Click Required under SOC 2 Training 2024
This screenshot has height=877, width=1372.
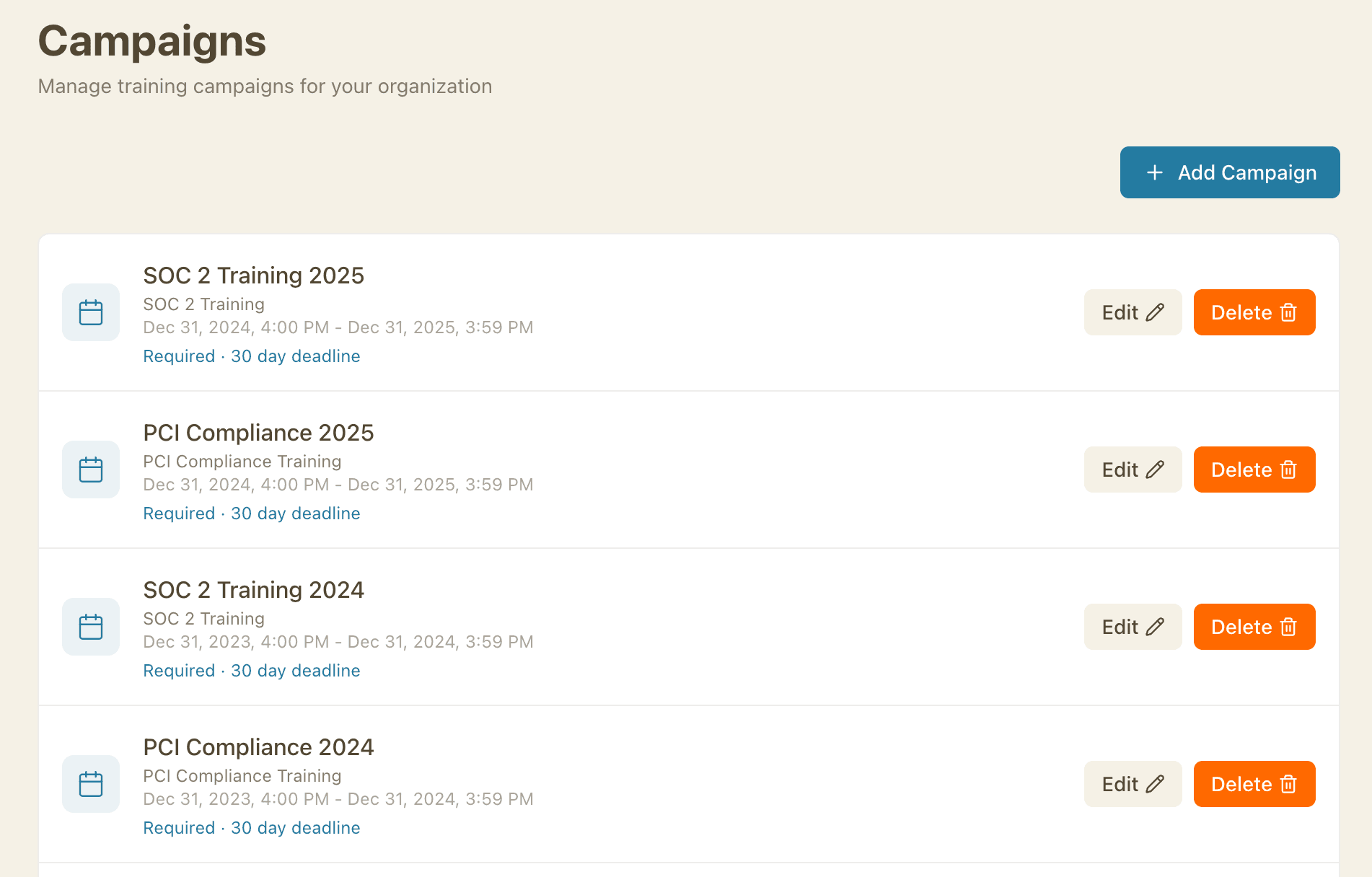coord(179,670)
